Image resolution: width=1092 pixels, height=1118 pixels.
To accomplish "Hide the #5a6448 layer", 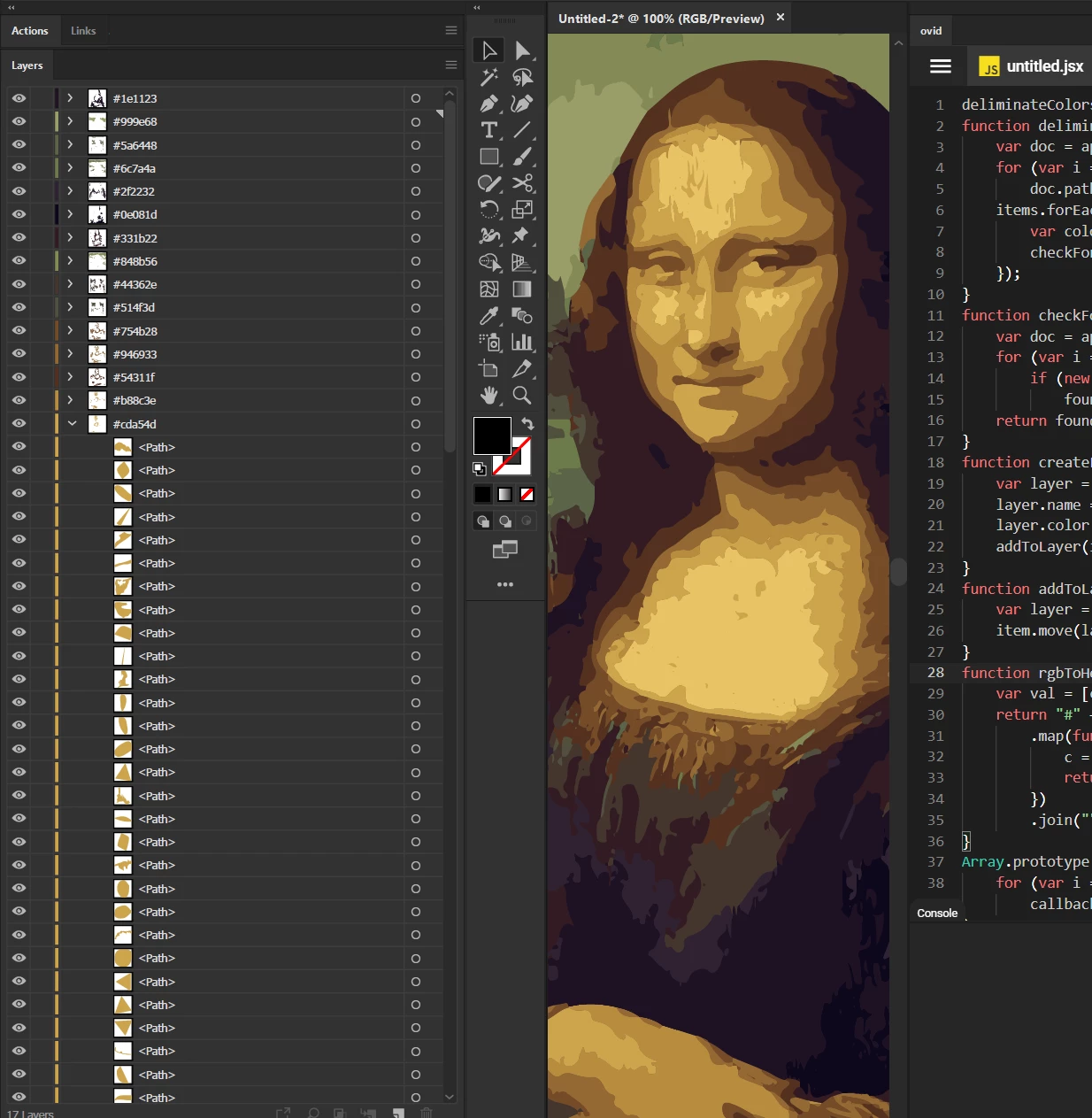I will (19, 144).
